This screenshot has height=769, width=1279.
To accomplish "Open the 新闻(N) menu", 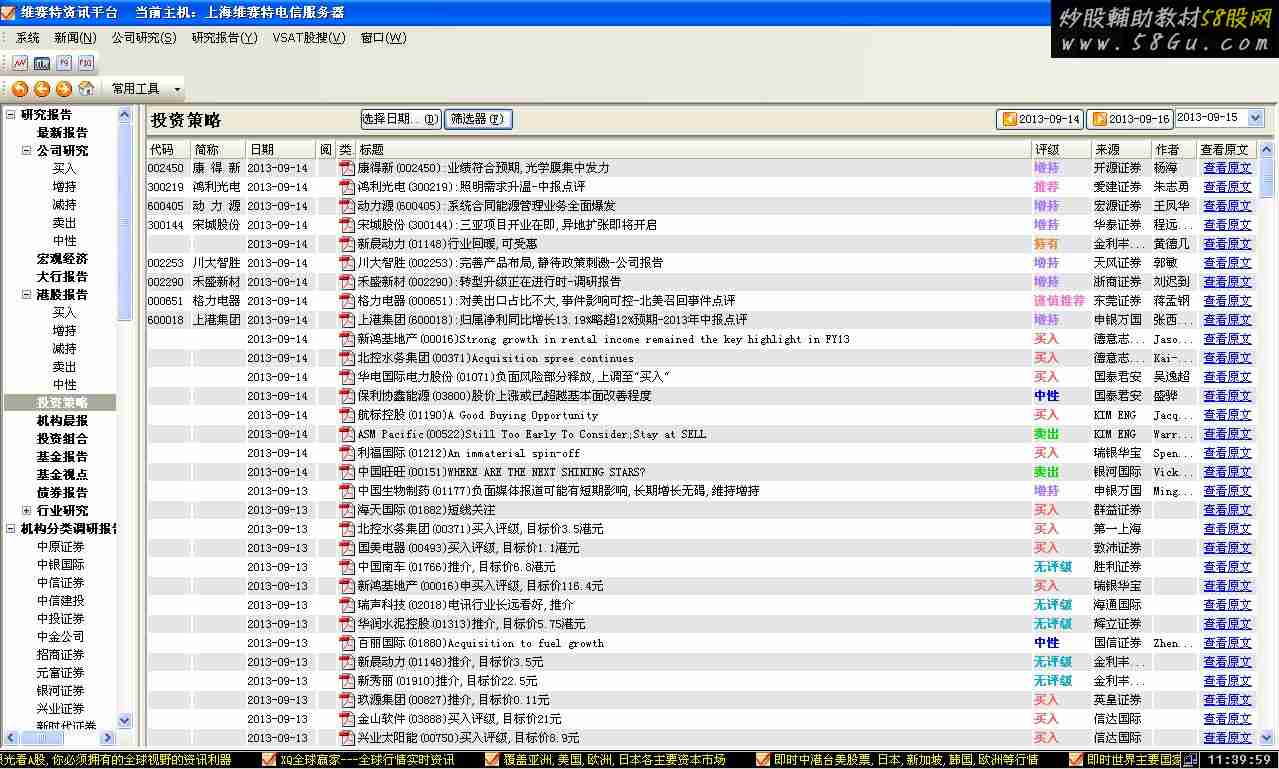I will [75, 38].
